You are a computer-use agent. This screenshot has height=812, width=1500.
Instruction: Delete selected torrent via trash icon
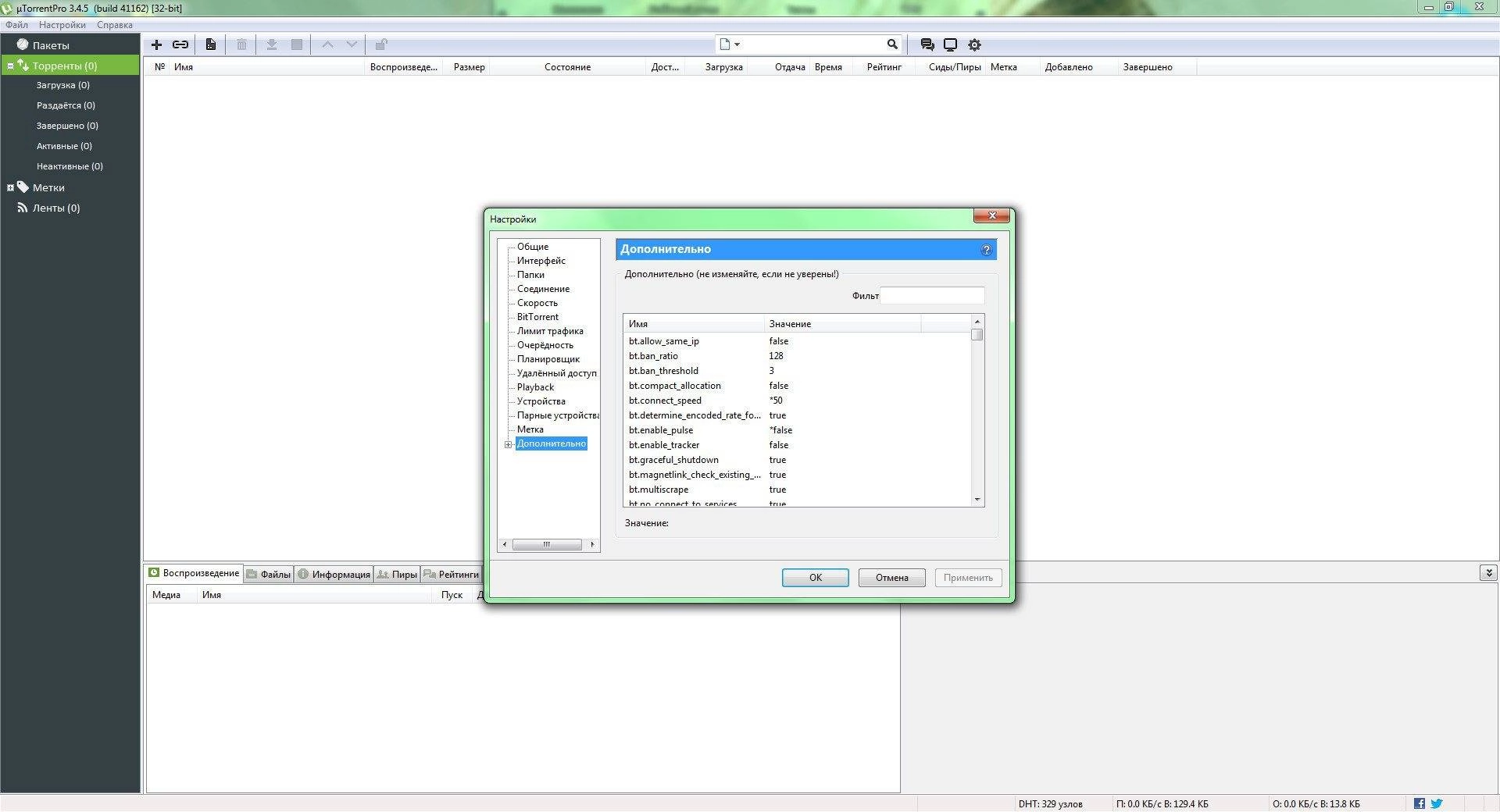[241, 45]
